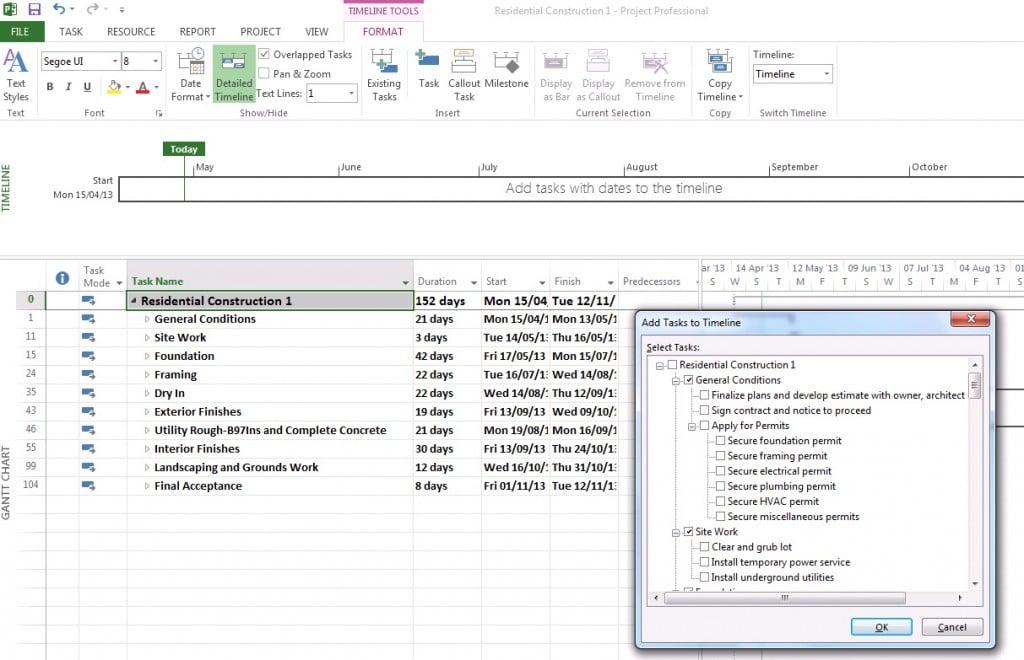Click OK in Add Tasks to Timeline
1024x660 pixels.
point(880,627)
